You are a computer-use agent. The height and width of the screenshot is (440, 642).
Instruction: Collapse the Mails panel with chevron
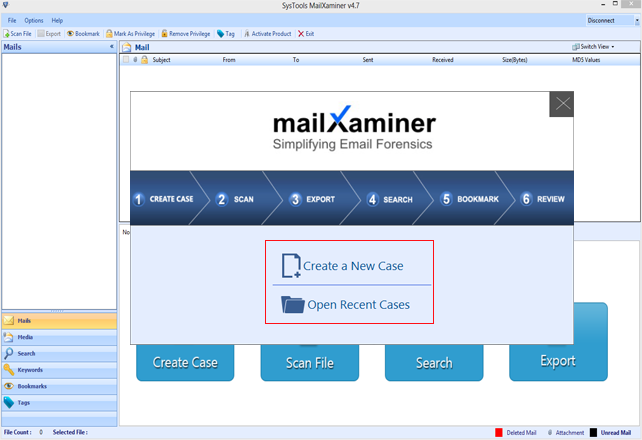[112, 47]
